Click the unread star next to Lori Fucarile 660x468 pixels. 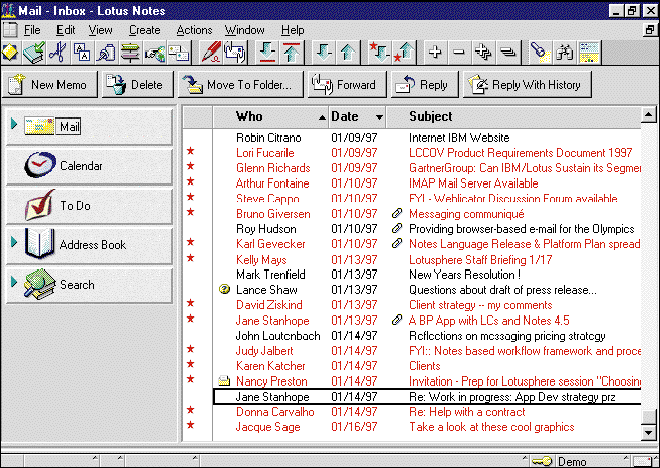pyautogui.click(x=190, y=151)
